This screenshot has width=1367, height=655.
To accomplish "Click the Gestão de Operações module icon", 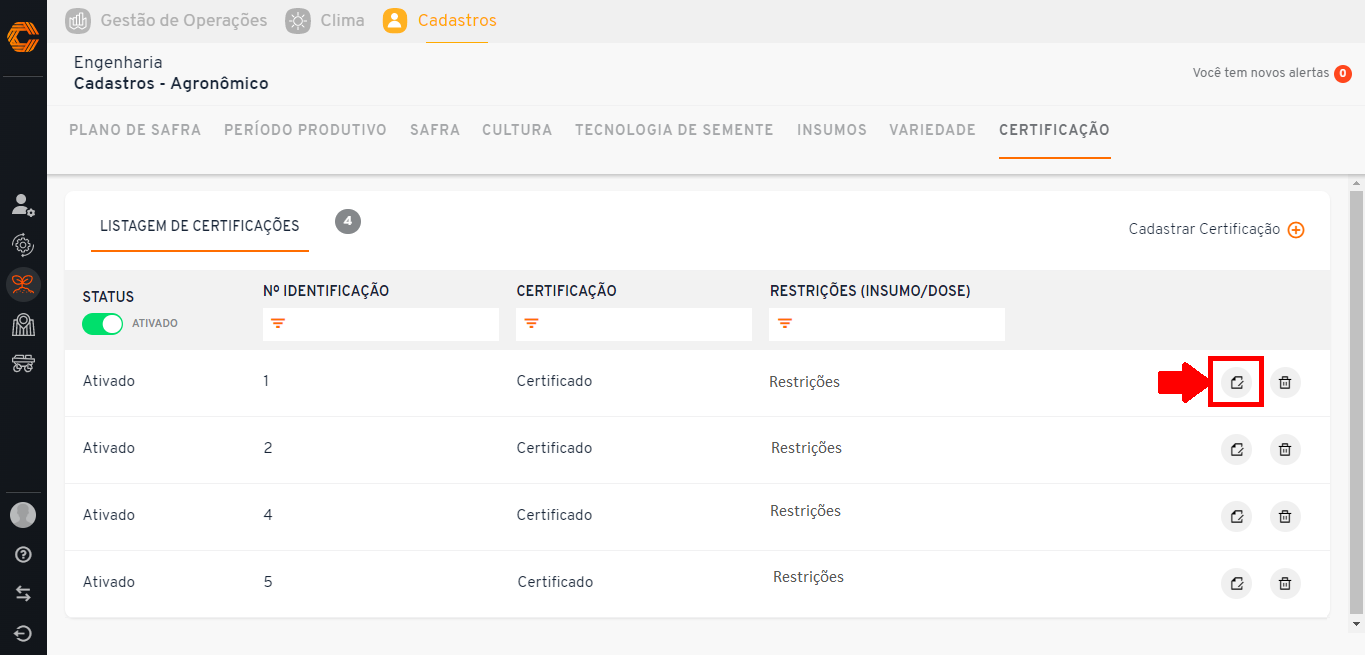I will pyautogui.click(x=78, y=20).
